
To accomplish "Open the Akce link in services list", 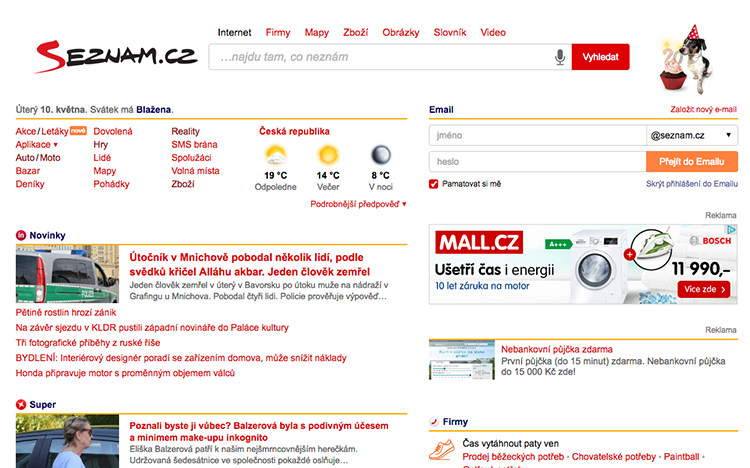I will tap(26, 131).
